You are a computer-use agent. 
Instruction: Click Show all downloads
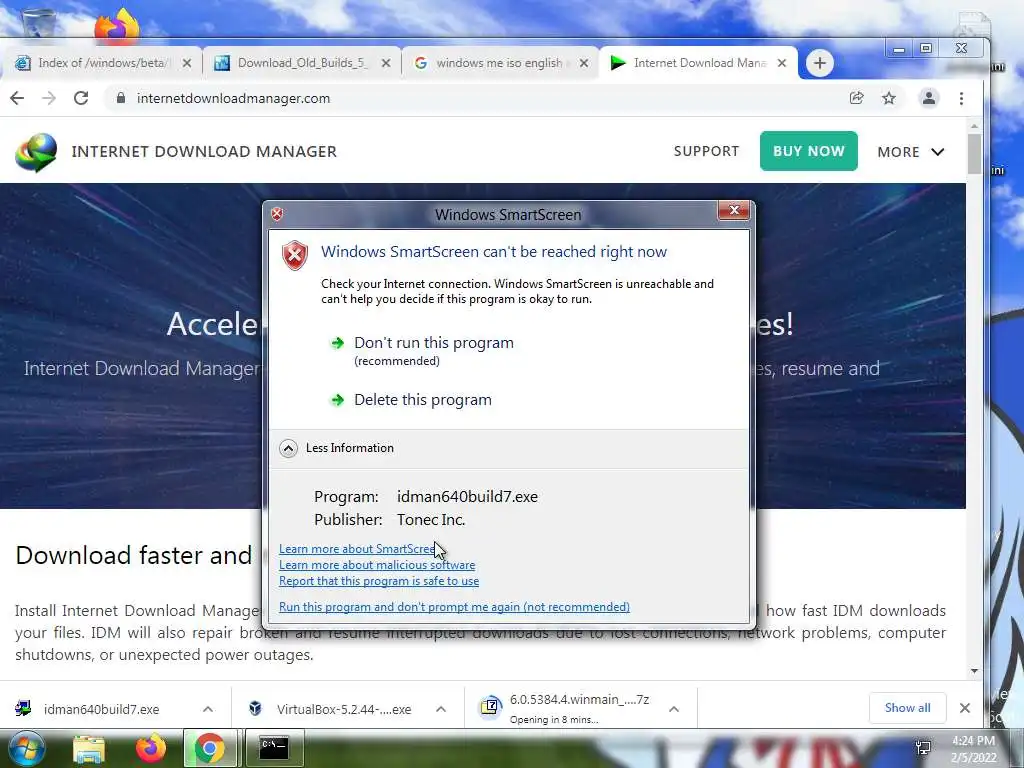click(907, 708)
